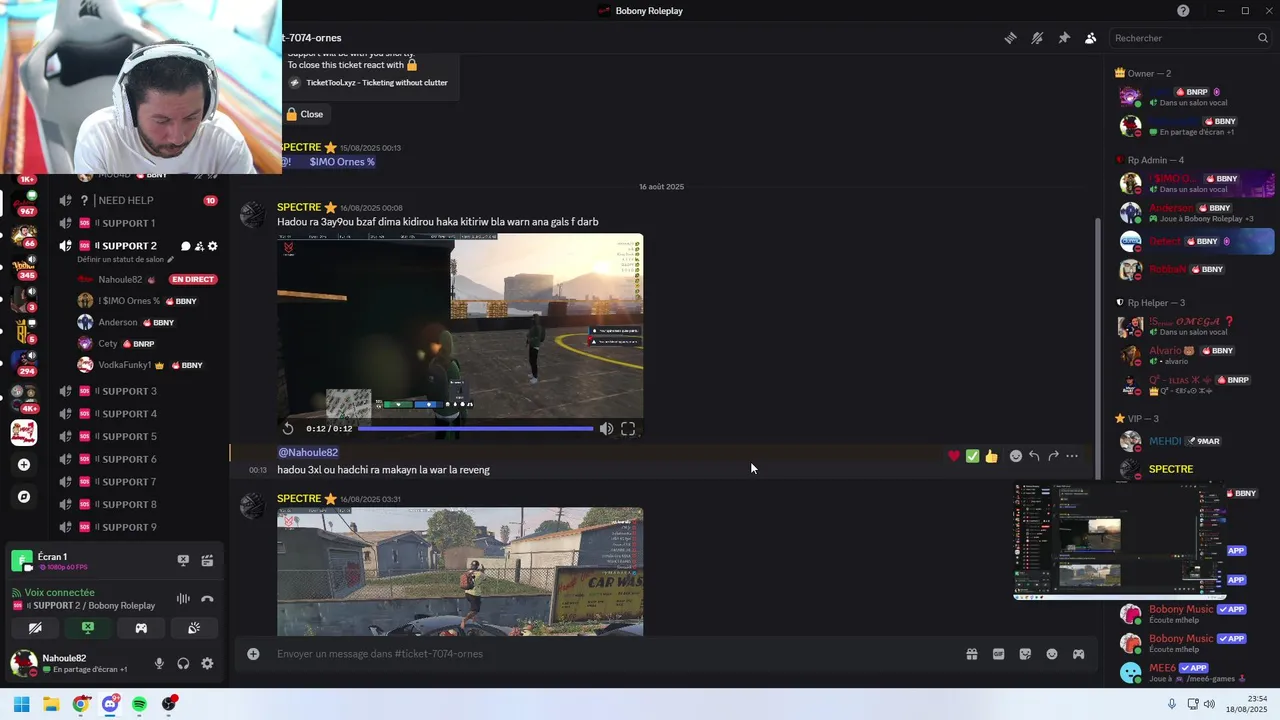
Task: Open the sticker picker
Action: [1025, 654]
